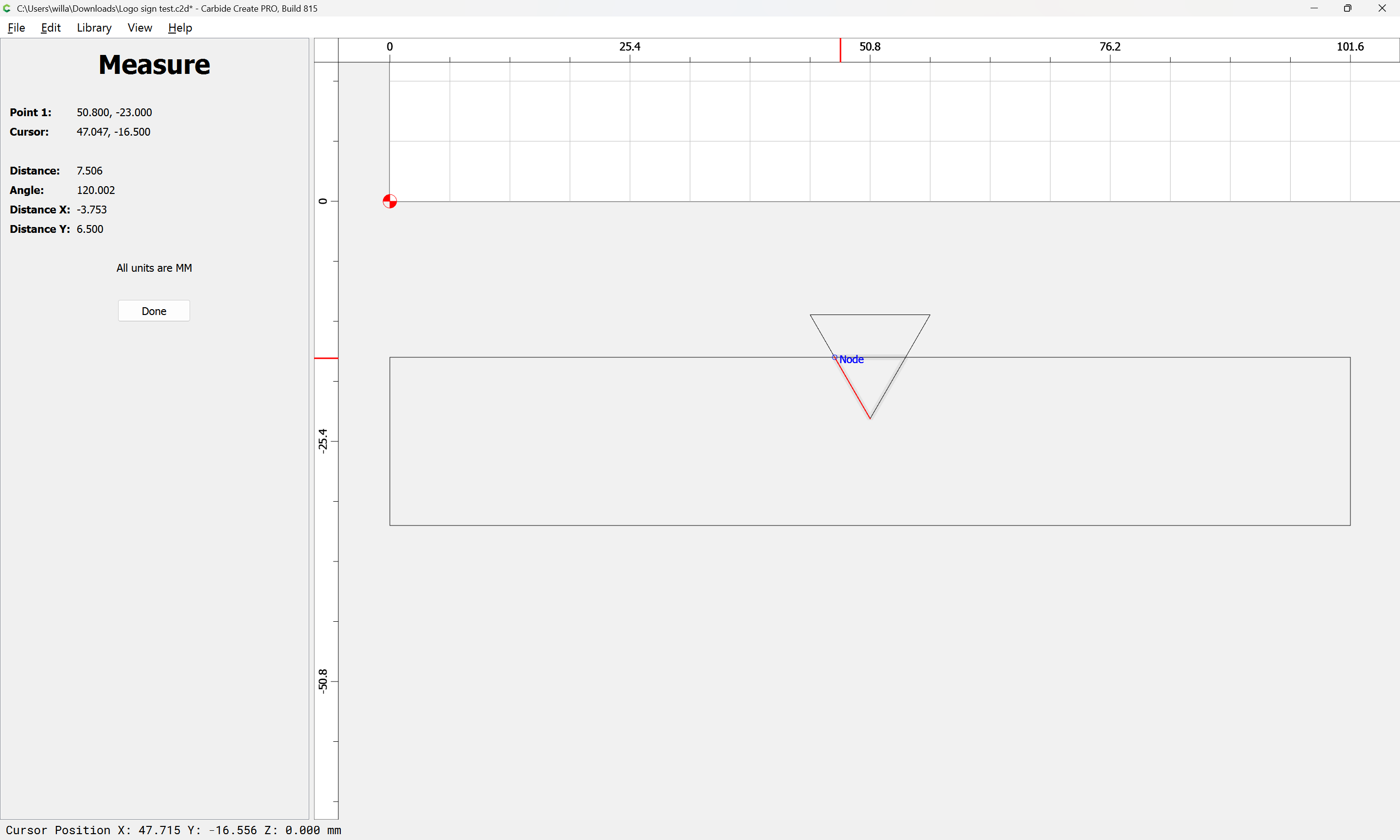Click the Carbide Create app icon in title bar
1400x840 pixels.
pyautogui.click(x=7, y=8)
